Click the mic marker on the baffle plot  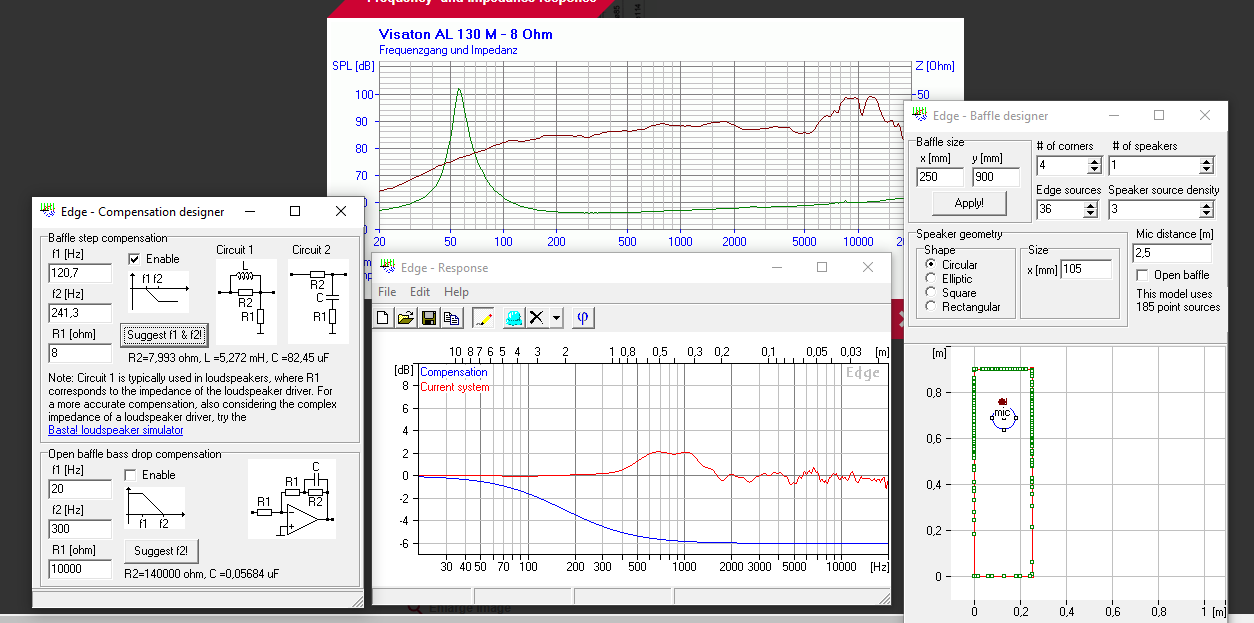coord(1003,413)
